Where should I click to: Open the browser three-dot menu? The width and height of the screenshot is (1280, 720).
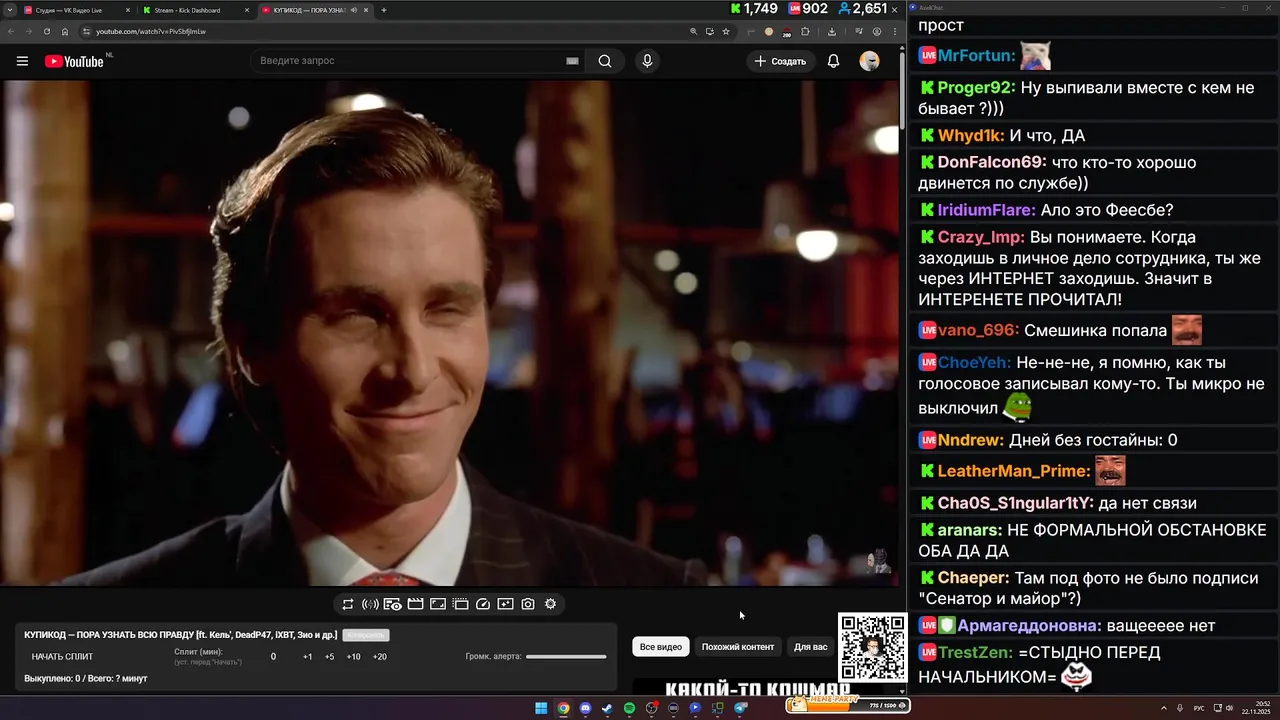[x=895, y=31]
